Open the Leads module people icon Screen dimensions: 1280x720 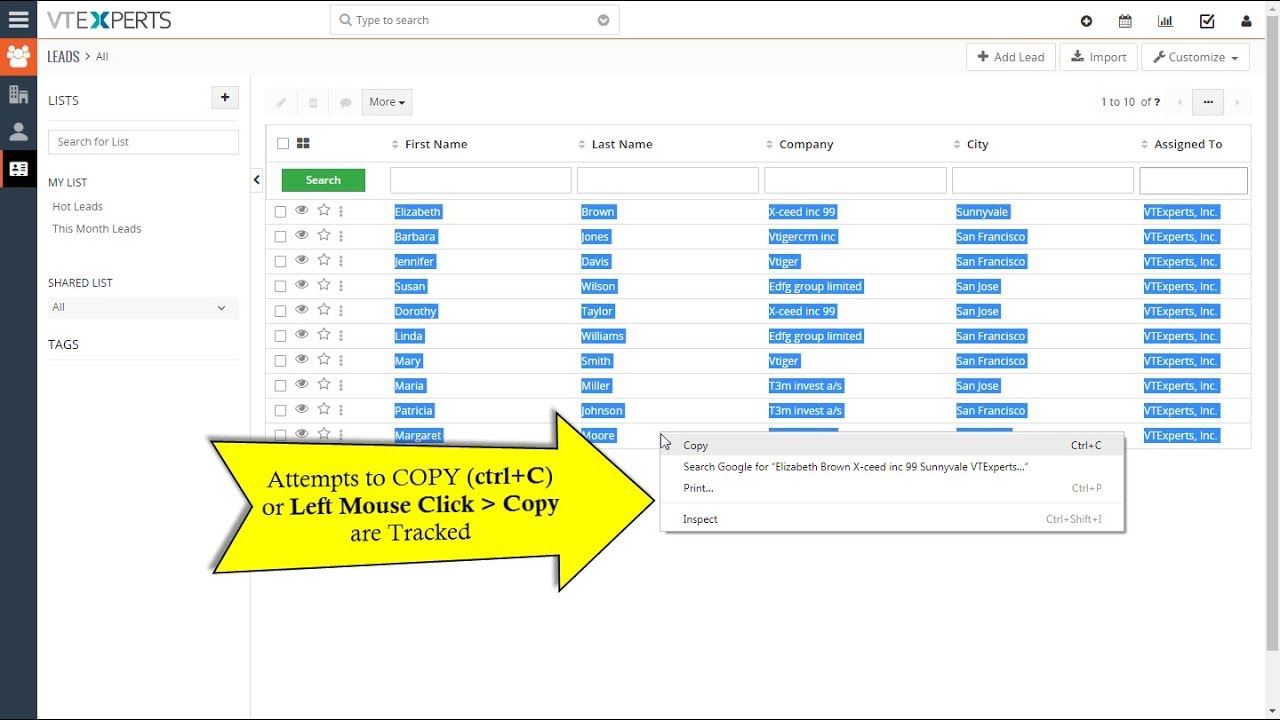click(x=18, y=57)
